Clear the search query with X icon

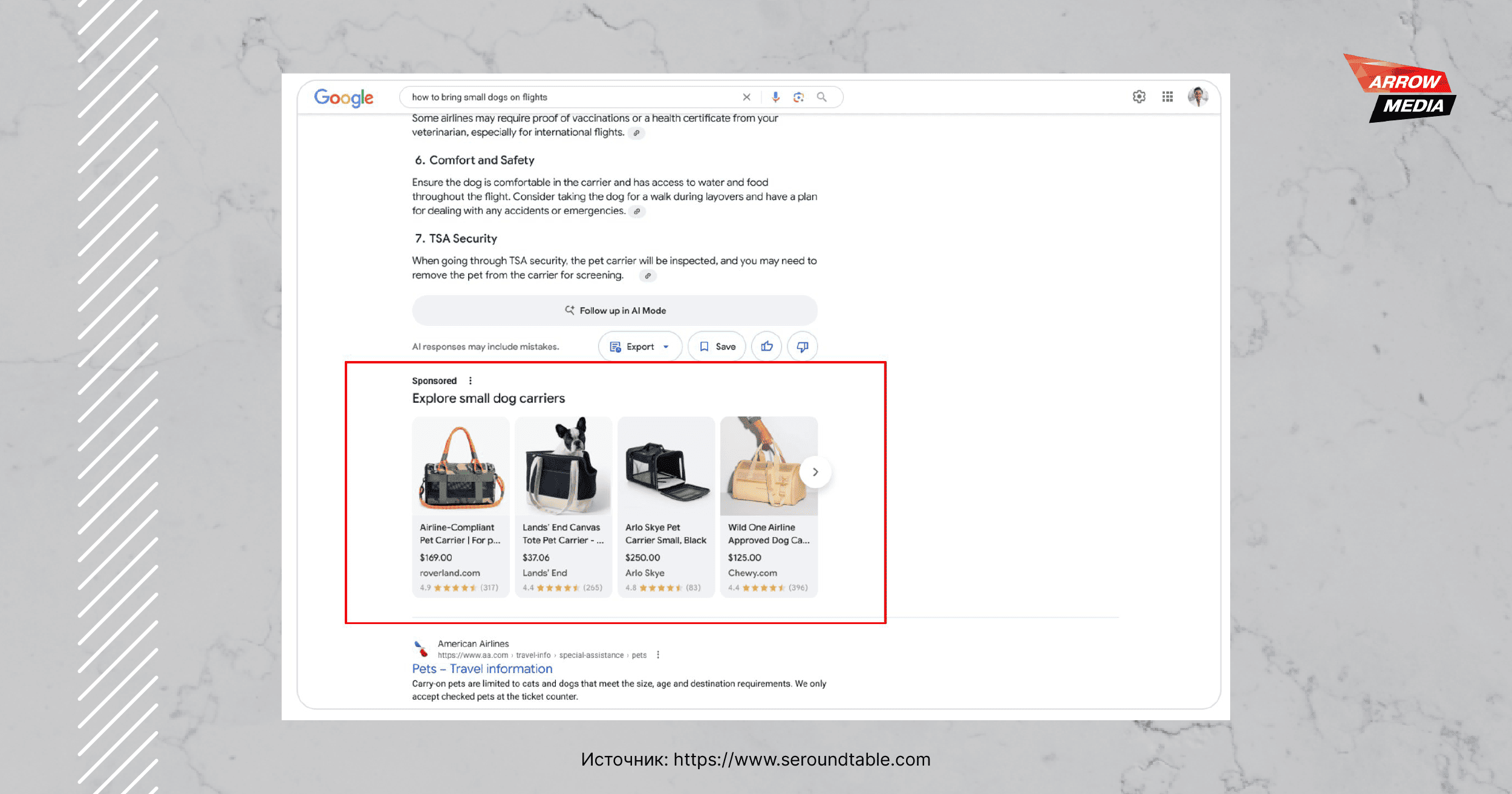[x=746, y=97]
